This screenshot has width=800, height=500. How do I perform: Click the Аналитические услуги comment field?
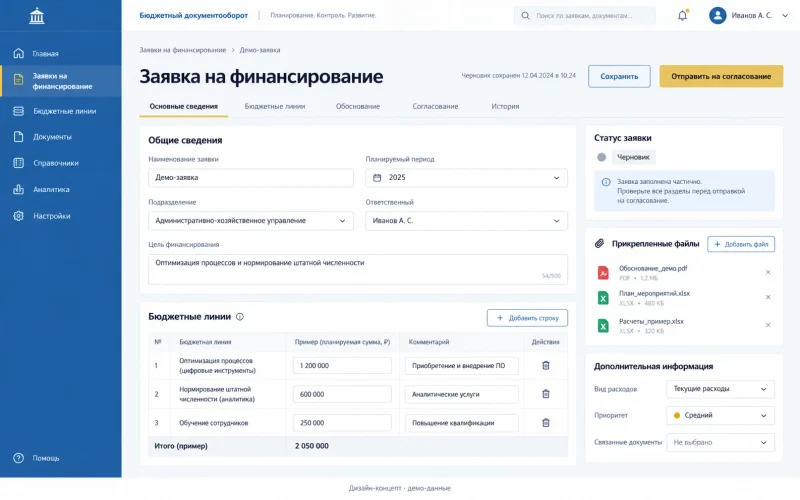pyautogui.click(x=462, y=394)
